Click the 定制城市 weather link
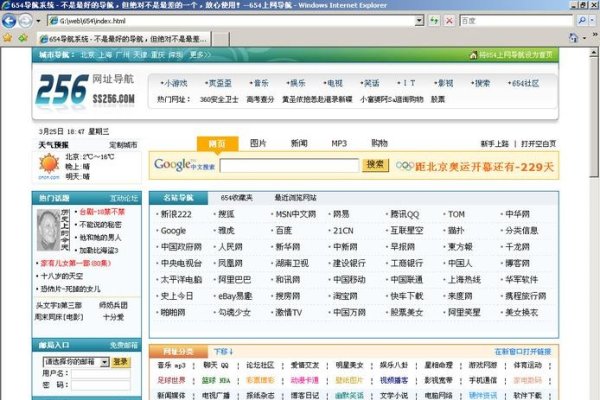The width and height of the screenshot is (600, 400). coord(123,145)
